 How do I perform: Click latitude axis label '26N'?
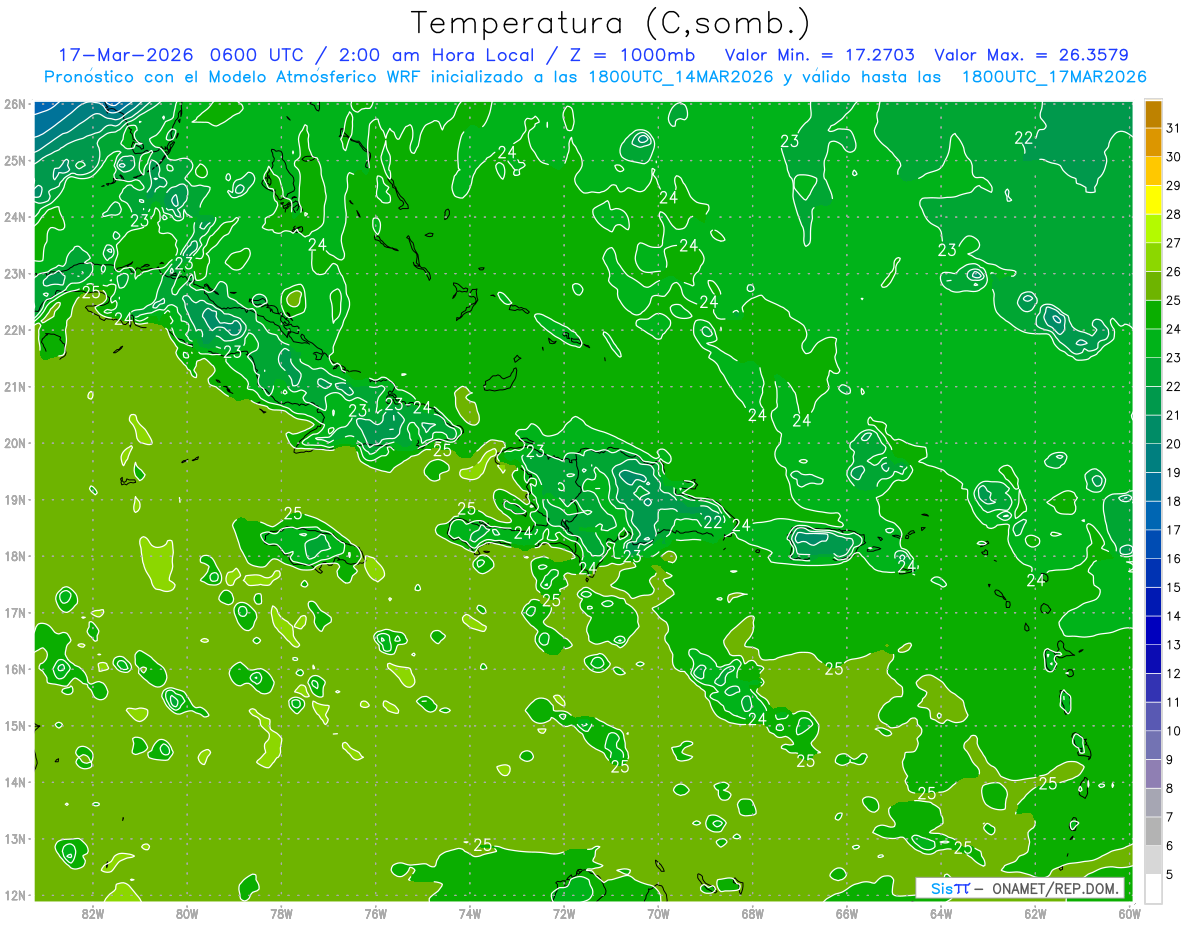coord(14,104)
